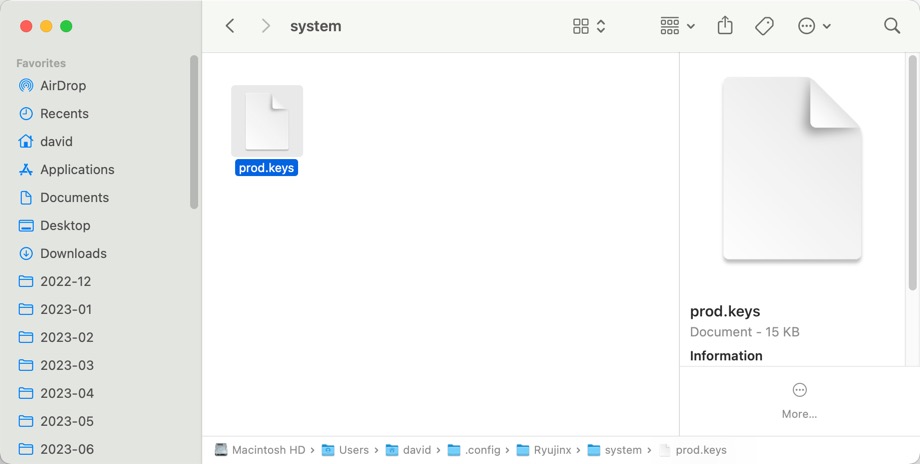Image resolution: width=920 pixels, height=464 pixels.
Task: Click the Share toolbar icon
Action: (x=725, y=25)
